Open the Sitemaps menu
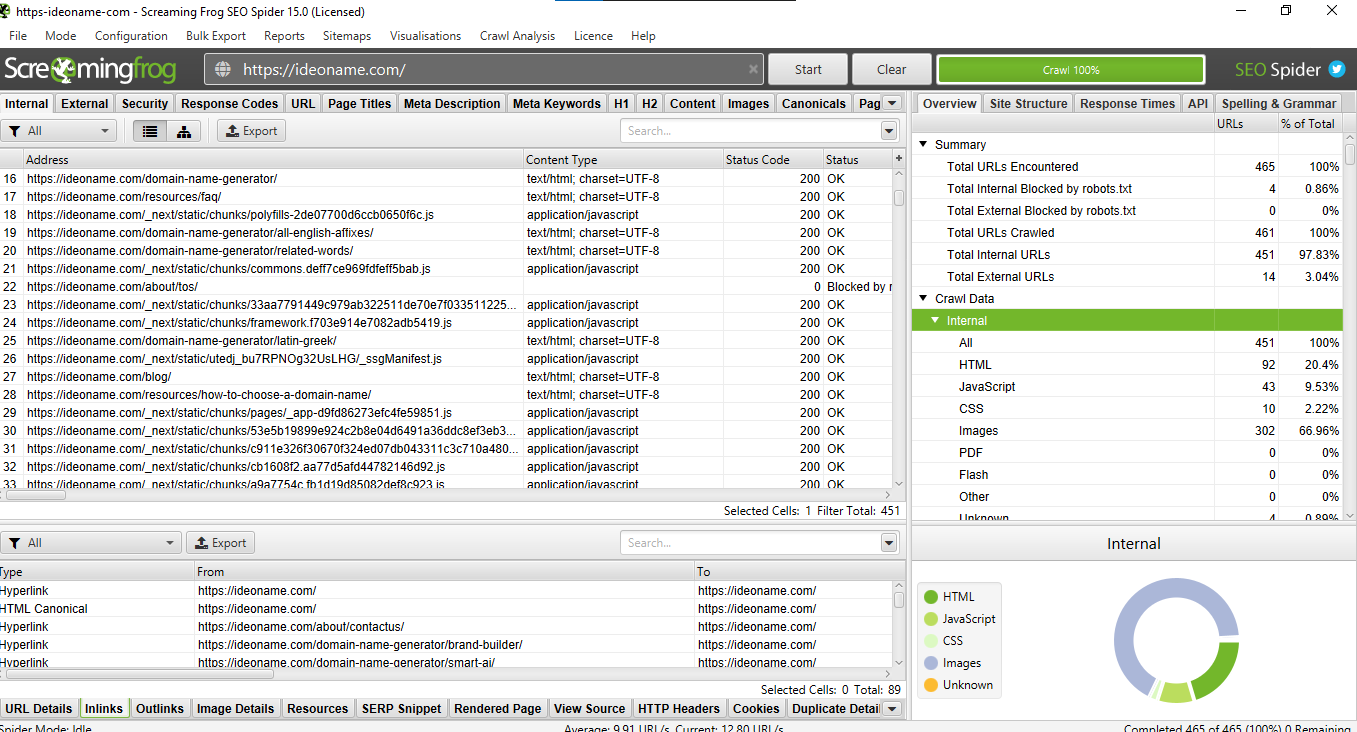1357x732 pixels. coord(347,36)
